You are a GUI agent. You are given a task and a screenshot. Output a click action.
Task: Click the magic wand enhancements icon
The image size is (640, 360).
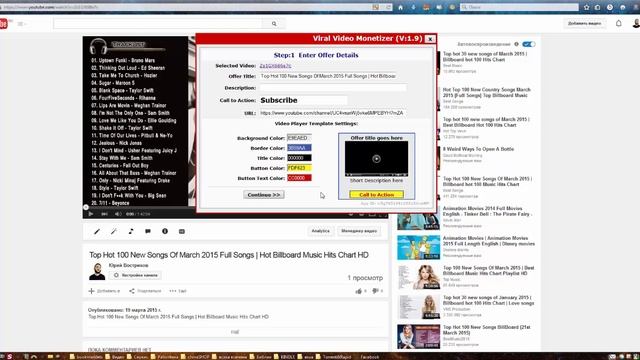tap(114, 231)
